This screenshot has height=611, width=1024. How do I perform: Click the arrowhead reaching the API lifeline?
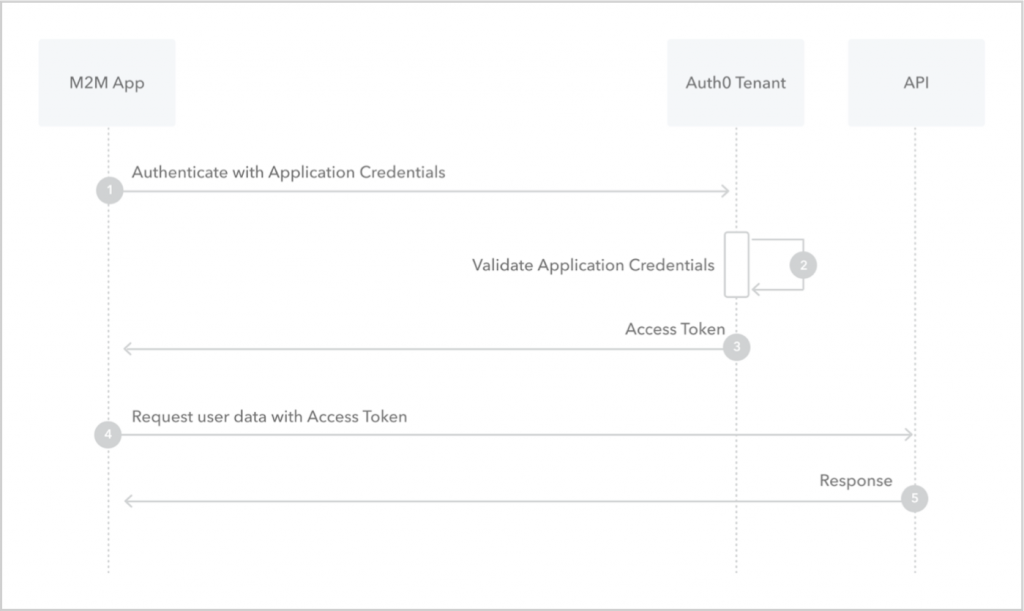908,434
